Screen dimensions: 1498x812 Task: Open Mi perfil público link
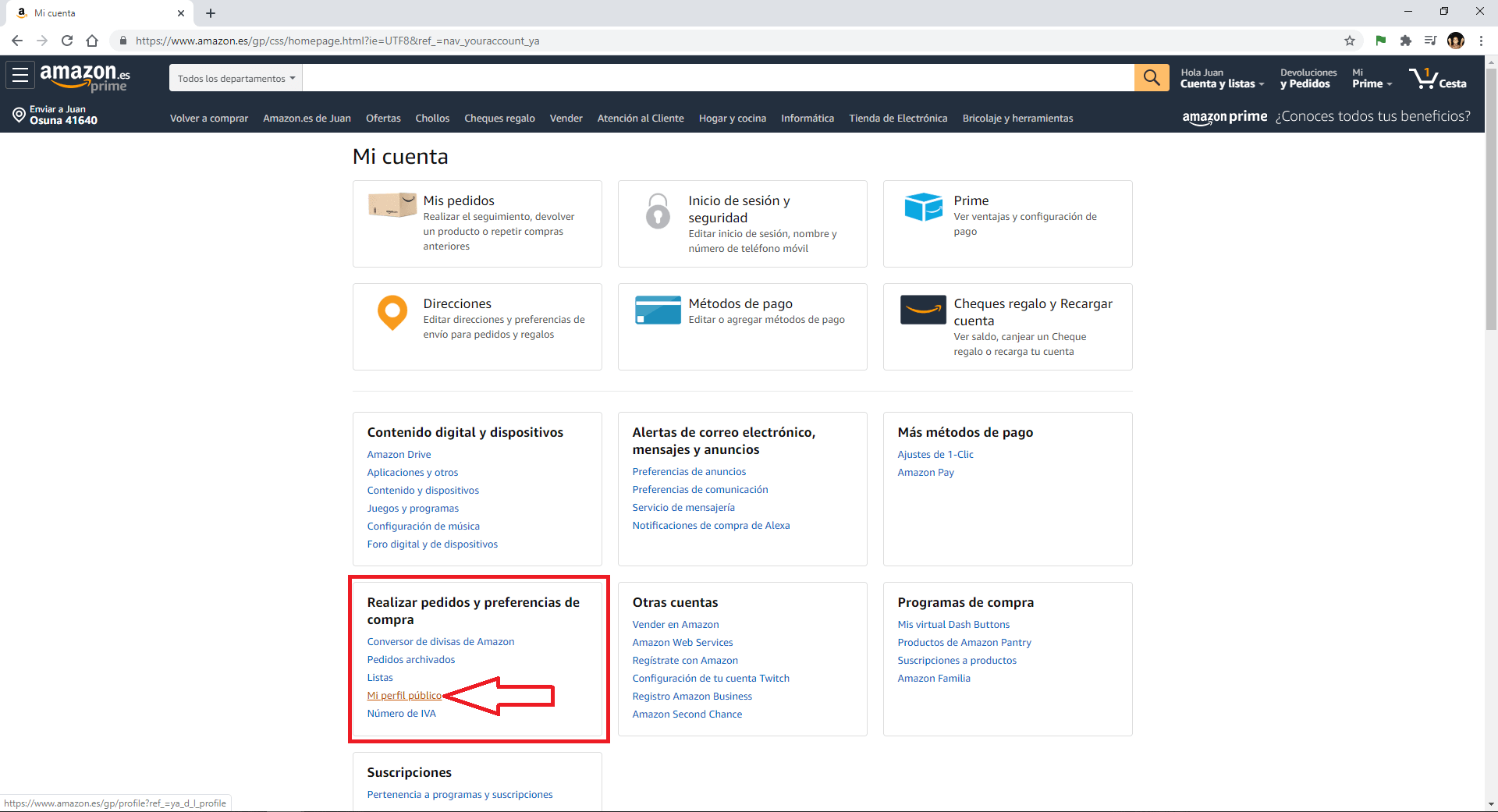[x=404, y=696]
